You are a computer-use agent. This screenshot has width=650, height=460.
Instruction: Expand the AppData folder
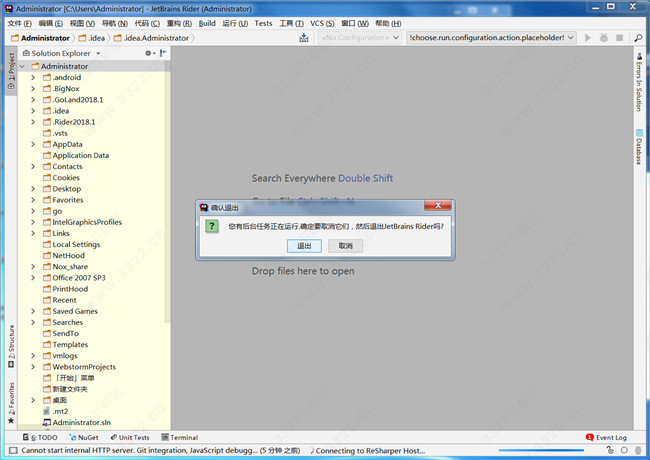33,144
